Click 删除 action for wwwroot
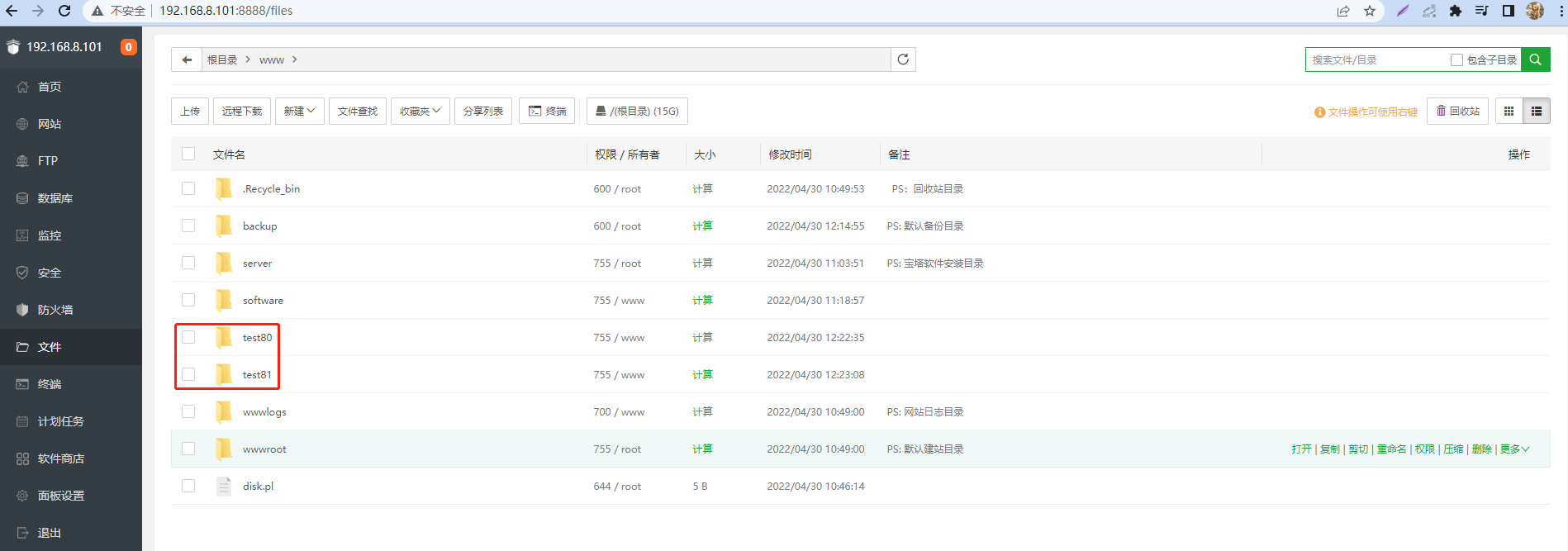This screenshot has width=1568, height=551. click(1481, 449)
